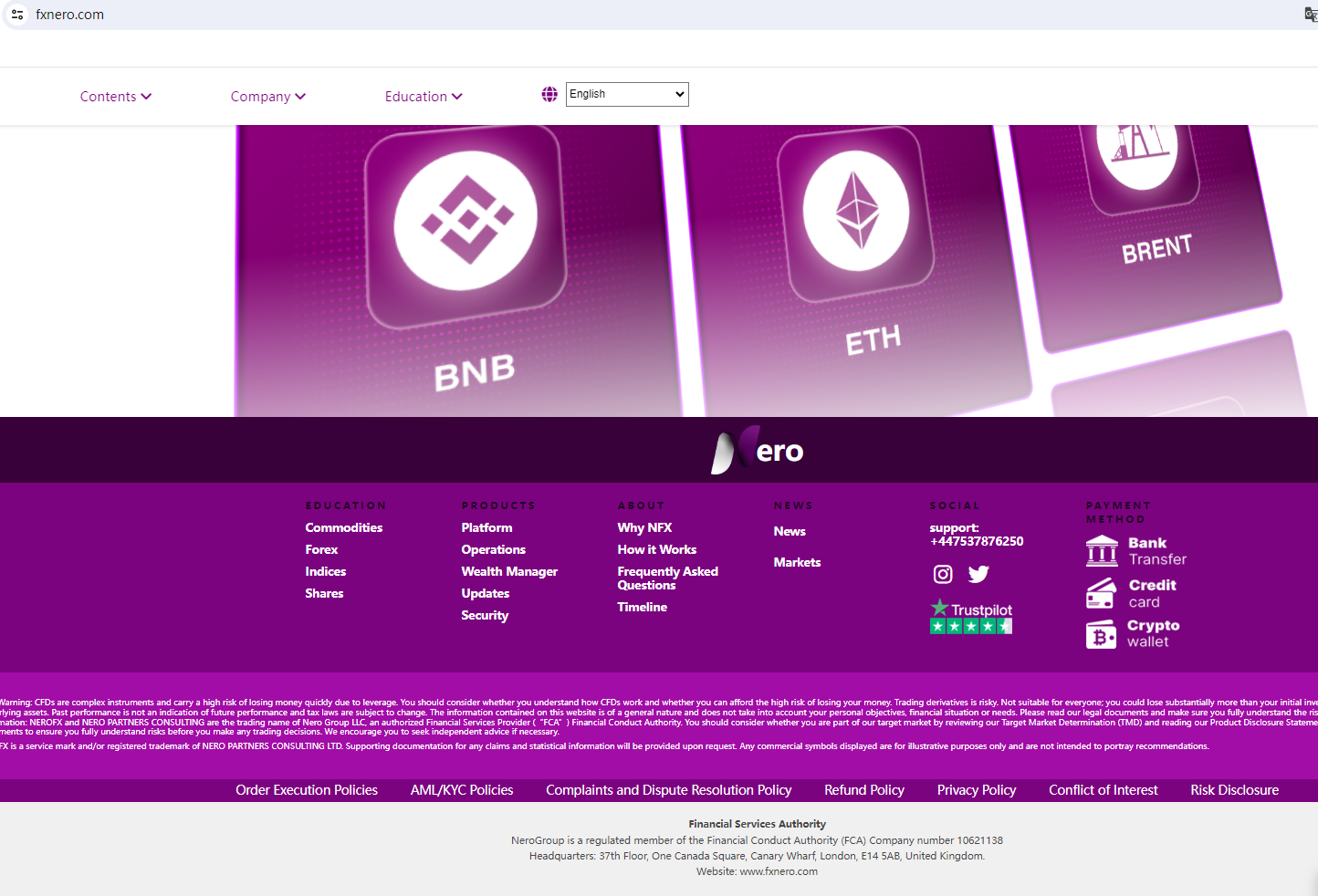Open the Forex education link

[x=322, y=549]
